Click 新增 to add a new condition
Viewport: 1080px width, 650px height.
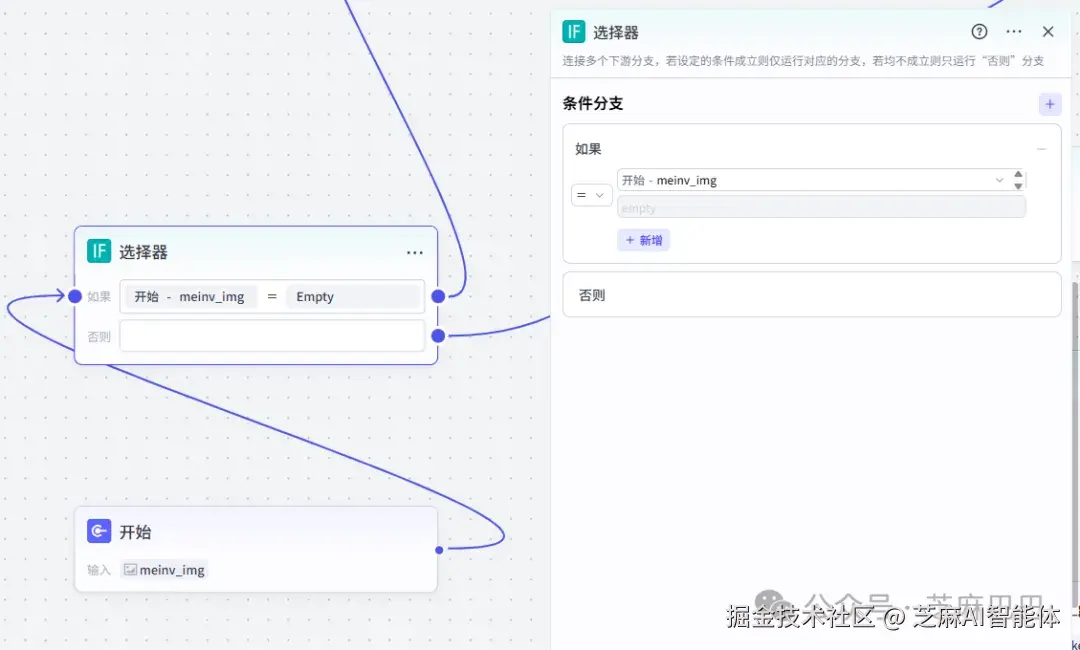[644, 240]
